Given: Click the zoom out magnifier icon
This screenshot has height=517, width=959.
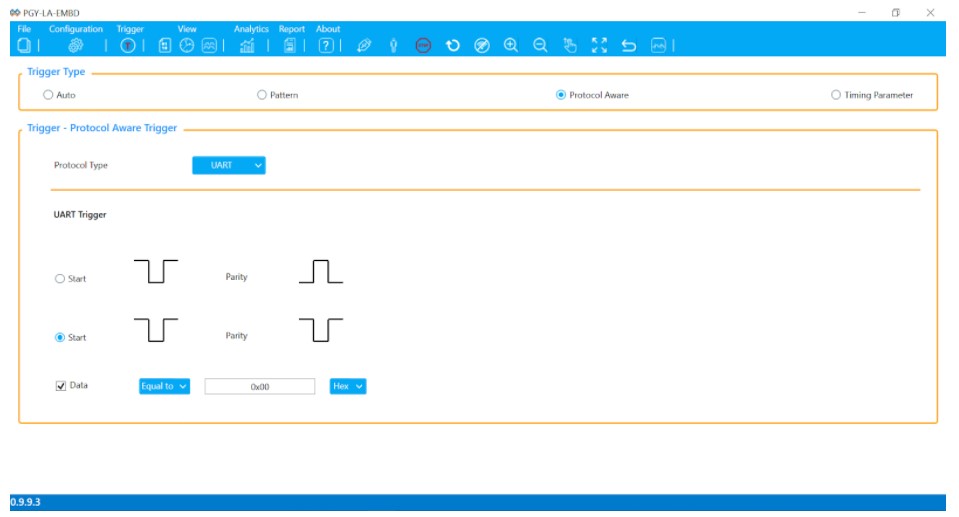Looking at the screenshot, I should coord(540,45).
